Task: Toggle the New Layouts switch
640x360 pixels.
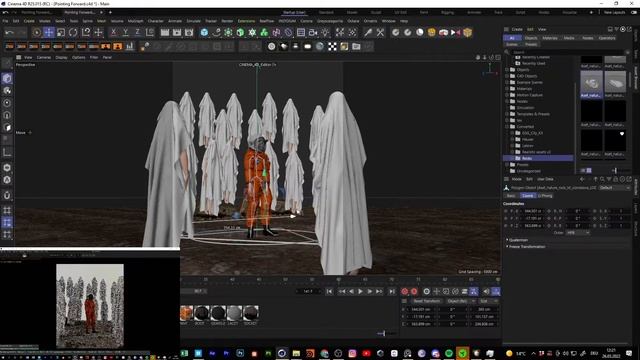Action: click(634, 12)
